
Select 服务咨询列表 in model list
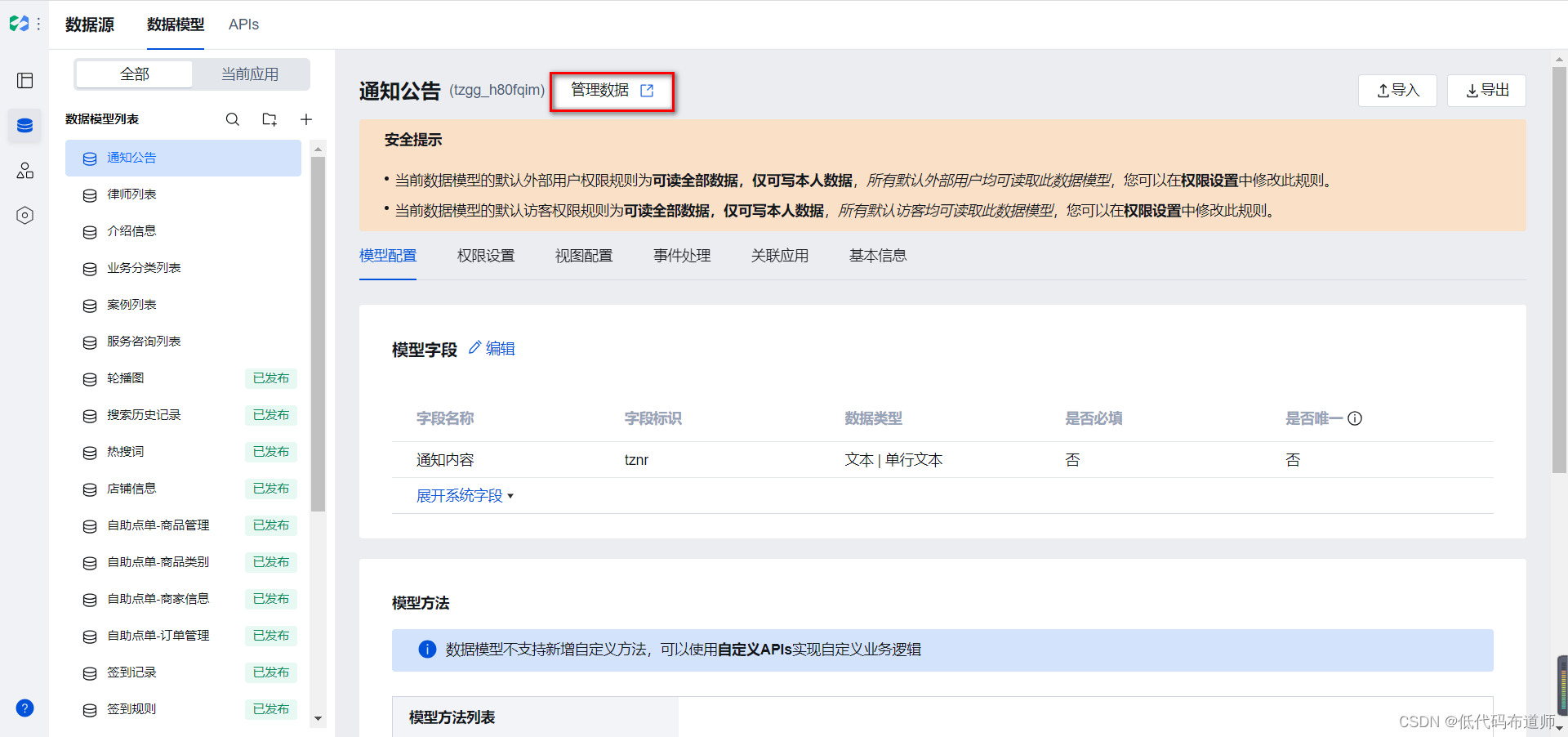click(183, 342)
